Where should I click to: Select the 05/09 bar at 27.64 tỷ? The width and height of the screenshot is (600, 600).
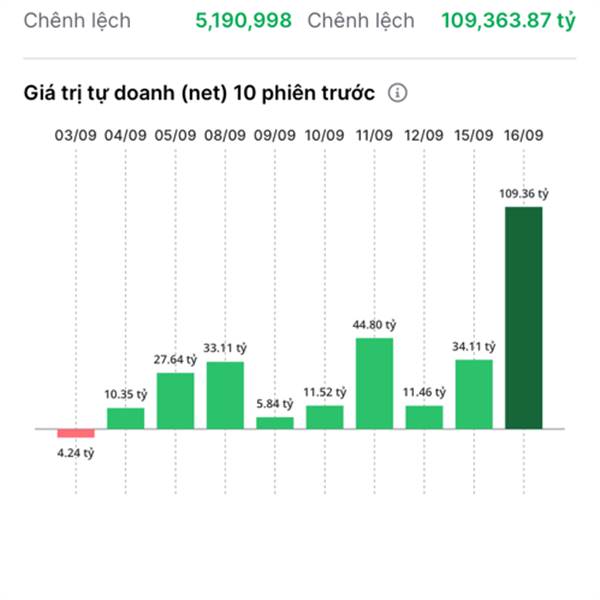pos(175,401)
